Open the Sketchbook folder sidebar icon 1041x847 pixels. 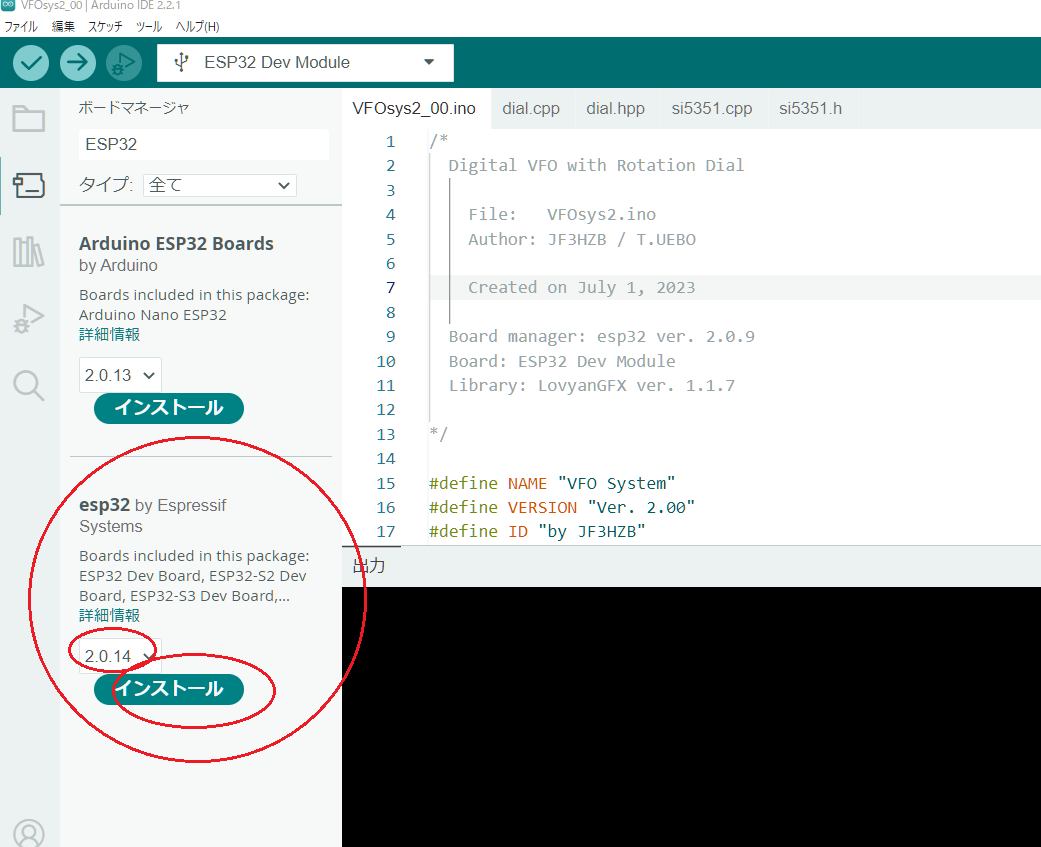point(29,119)
